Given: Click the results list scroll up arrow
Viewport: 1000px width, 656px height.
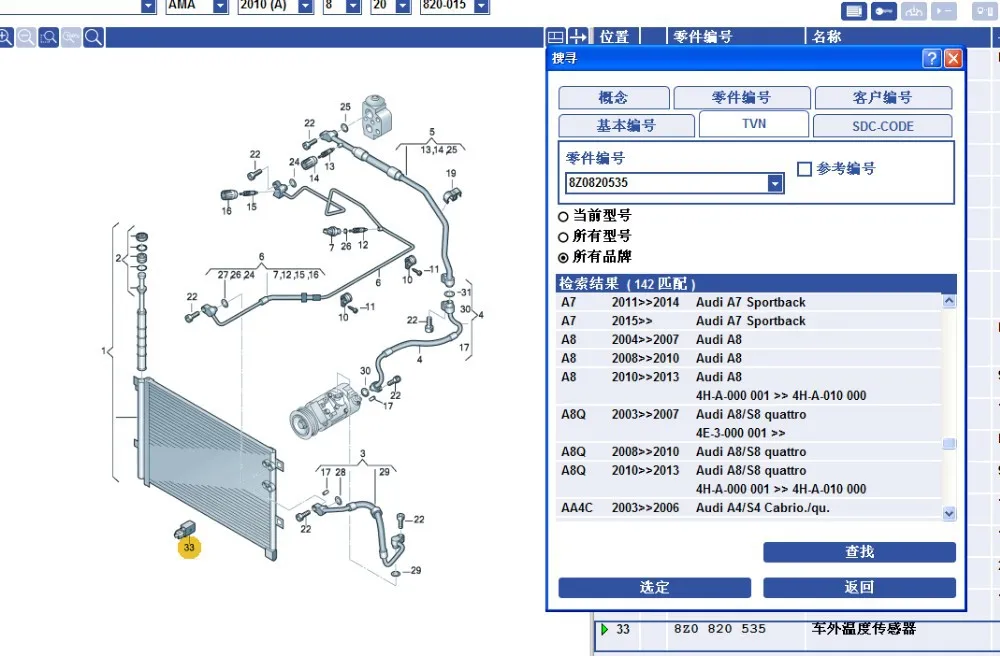Looking at the screenshot, I should pyautogui.click(x=949, y=301).
